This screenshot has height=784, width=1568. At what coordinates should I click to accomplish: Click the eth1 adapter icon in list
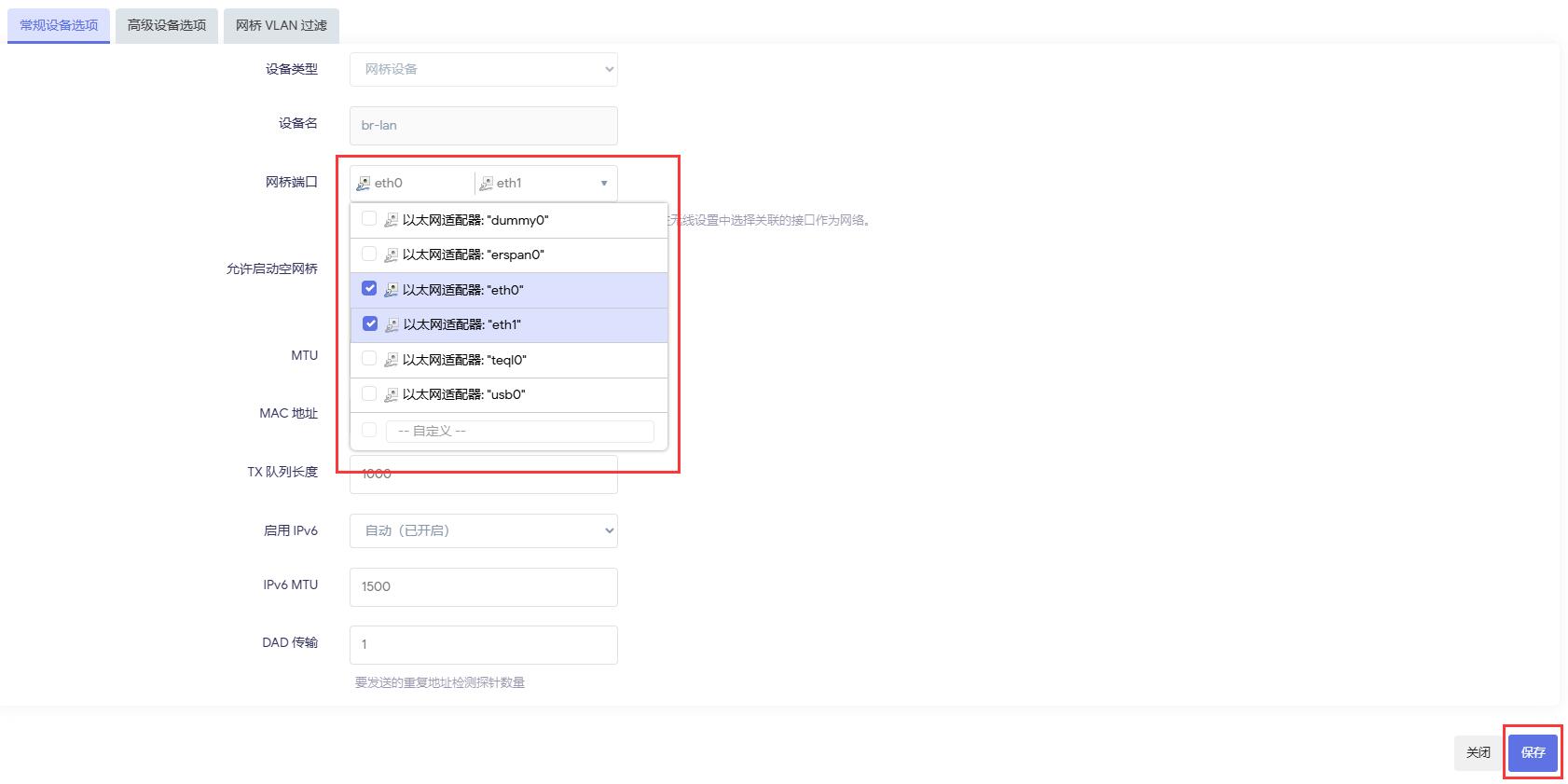coord(392,324)
